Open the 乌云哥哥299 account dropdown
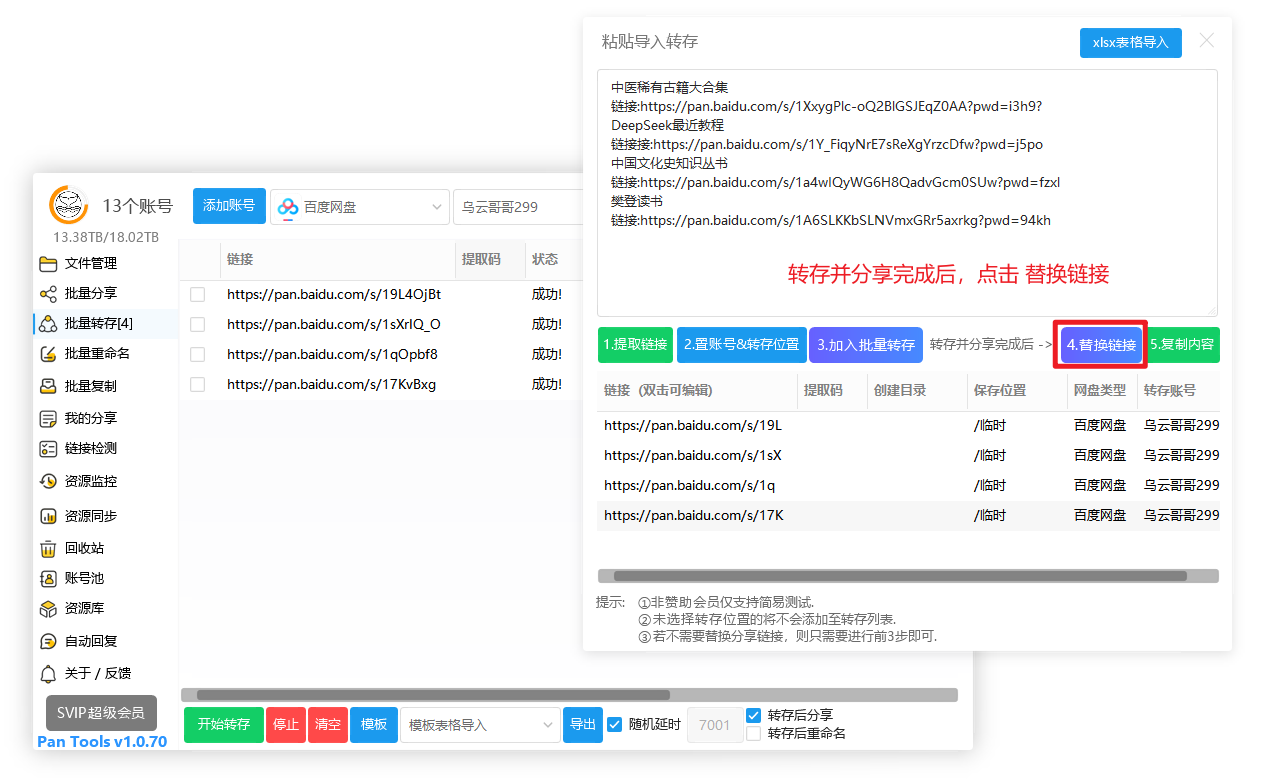The width and height of the screenshot is (1273, 780). 518,207
